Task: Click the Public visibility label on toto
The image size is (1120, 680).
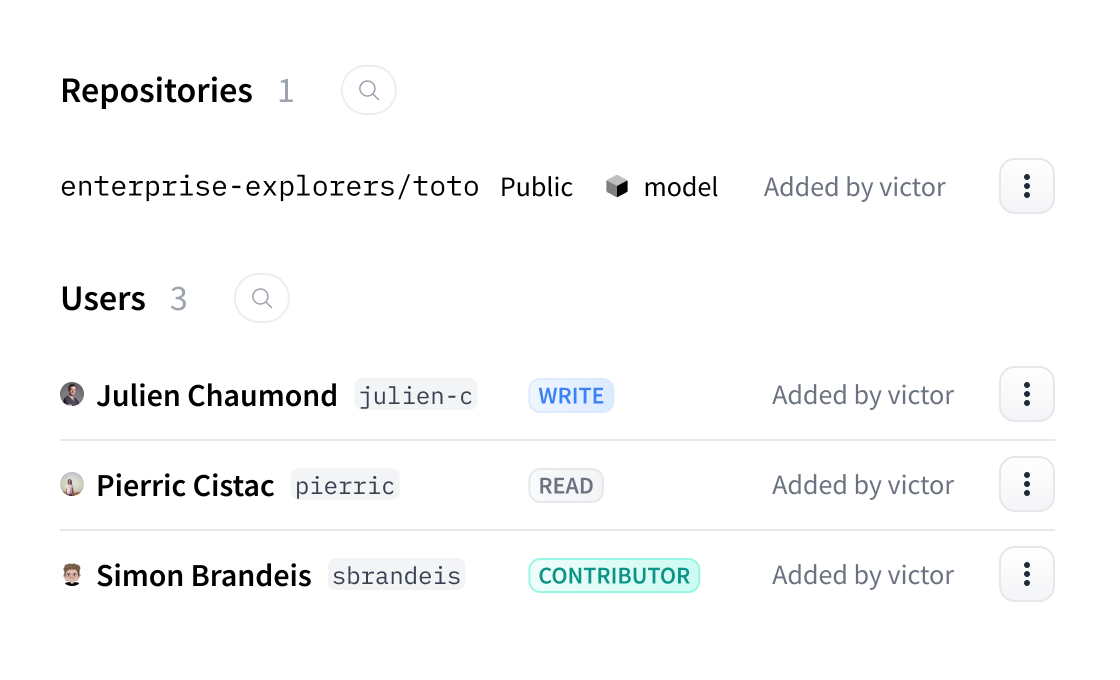Action: point(536,186)
